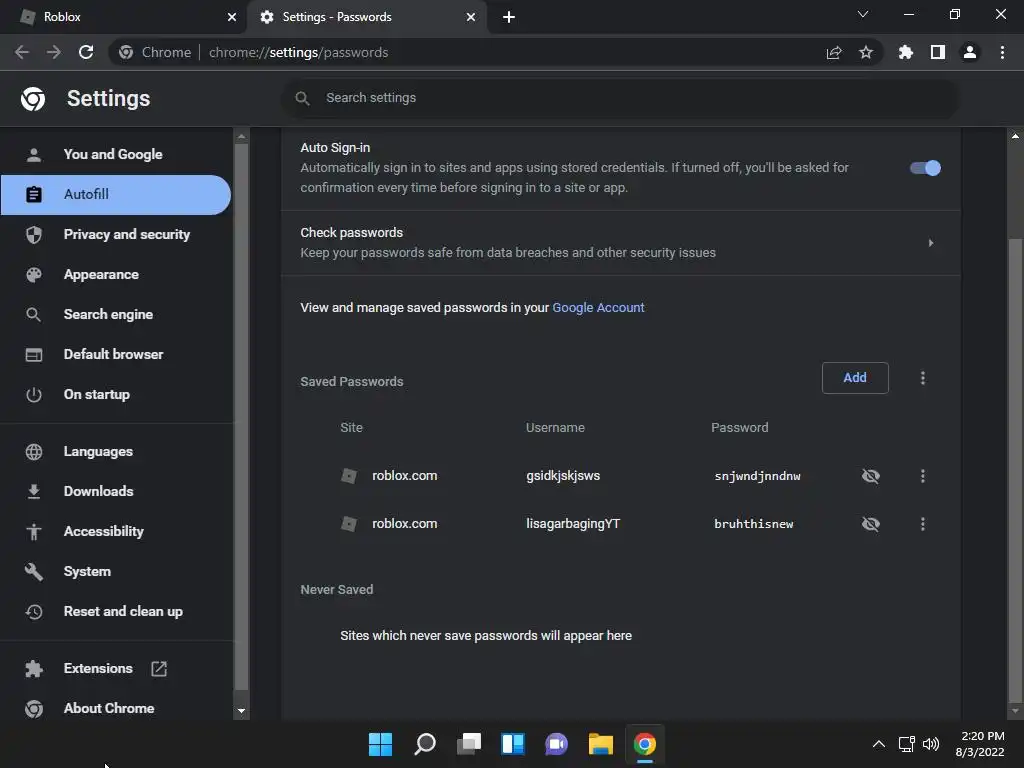Open the side panel icon

tap(938, 52)
